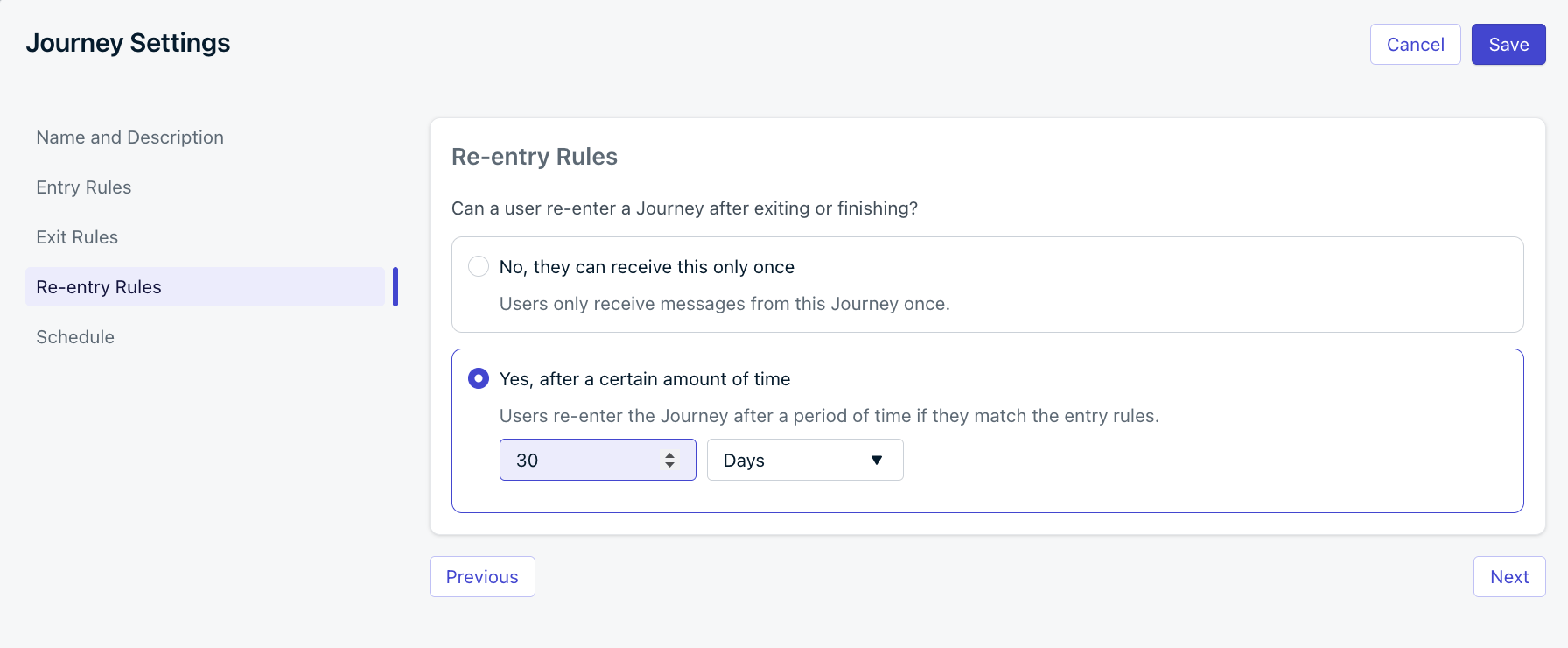Select the 'No, they can receive this only once' radio
This screenshot has height=648, width=1568.
pos(479,266)
